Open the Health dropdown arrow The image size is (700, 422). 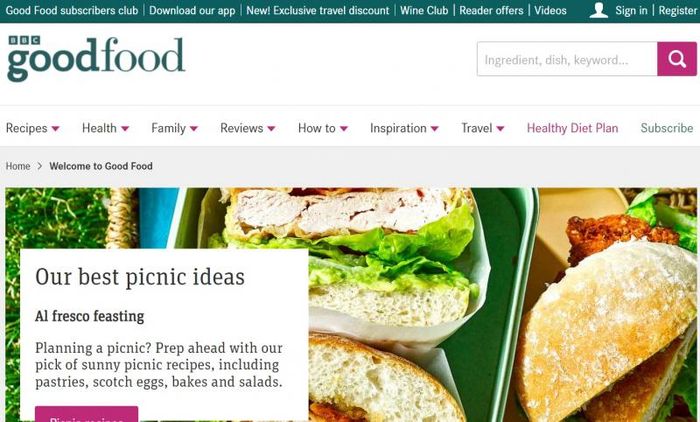pos(125,129)
